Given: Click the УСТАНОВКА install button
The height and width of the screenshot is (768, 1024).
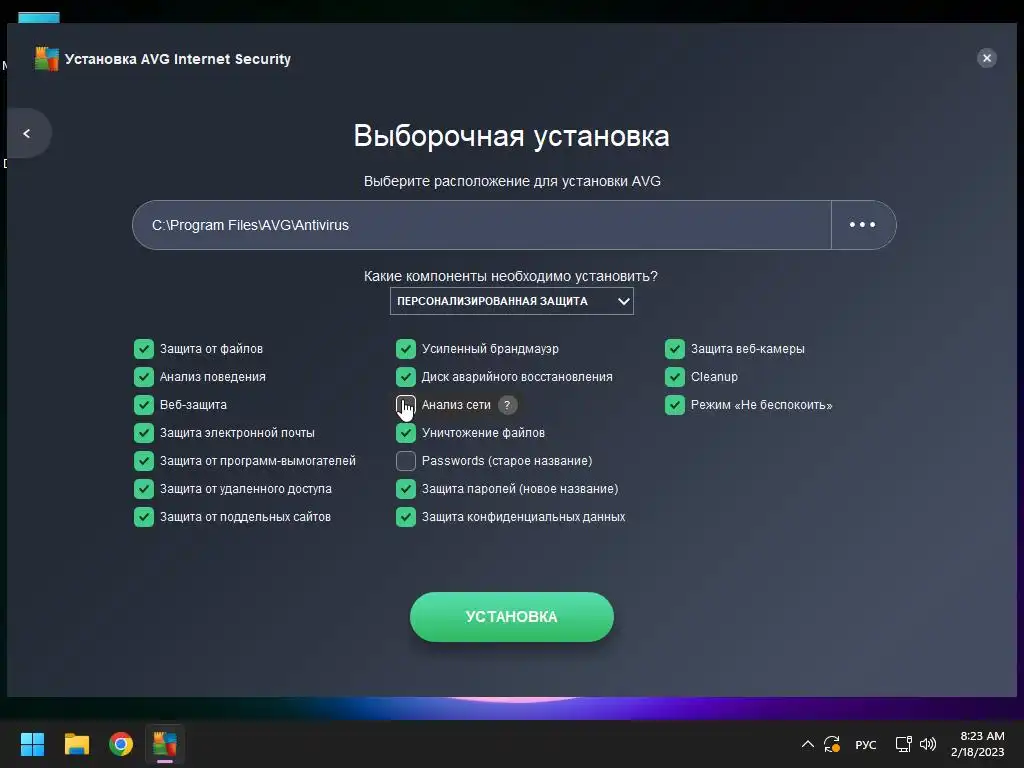Looking at the screenshot, I should coord(511,616).
